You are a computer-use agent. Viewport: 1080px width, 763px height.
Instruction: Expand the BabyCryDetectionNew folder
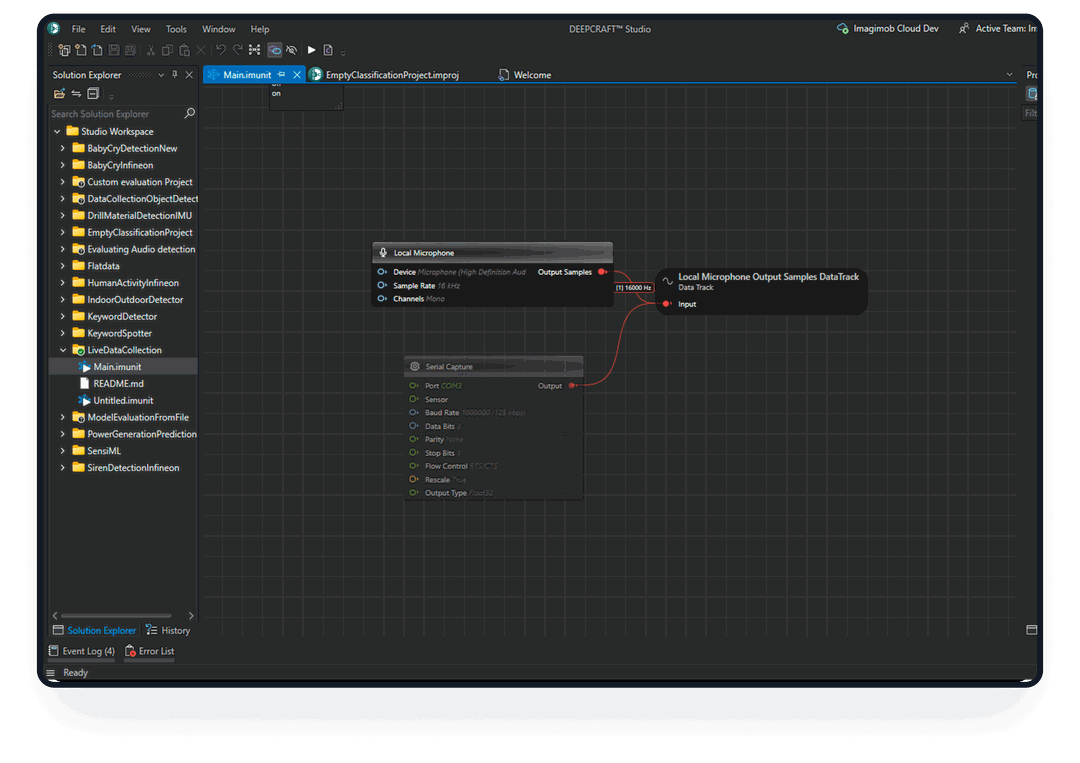point(63,149)
